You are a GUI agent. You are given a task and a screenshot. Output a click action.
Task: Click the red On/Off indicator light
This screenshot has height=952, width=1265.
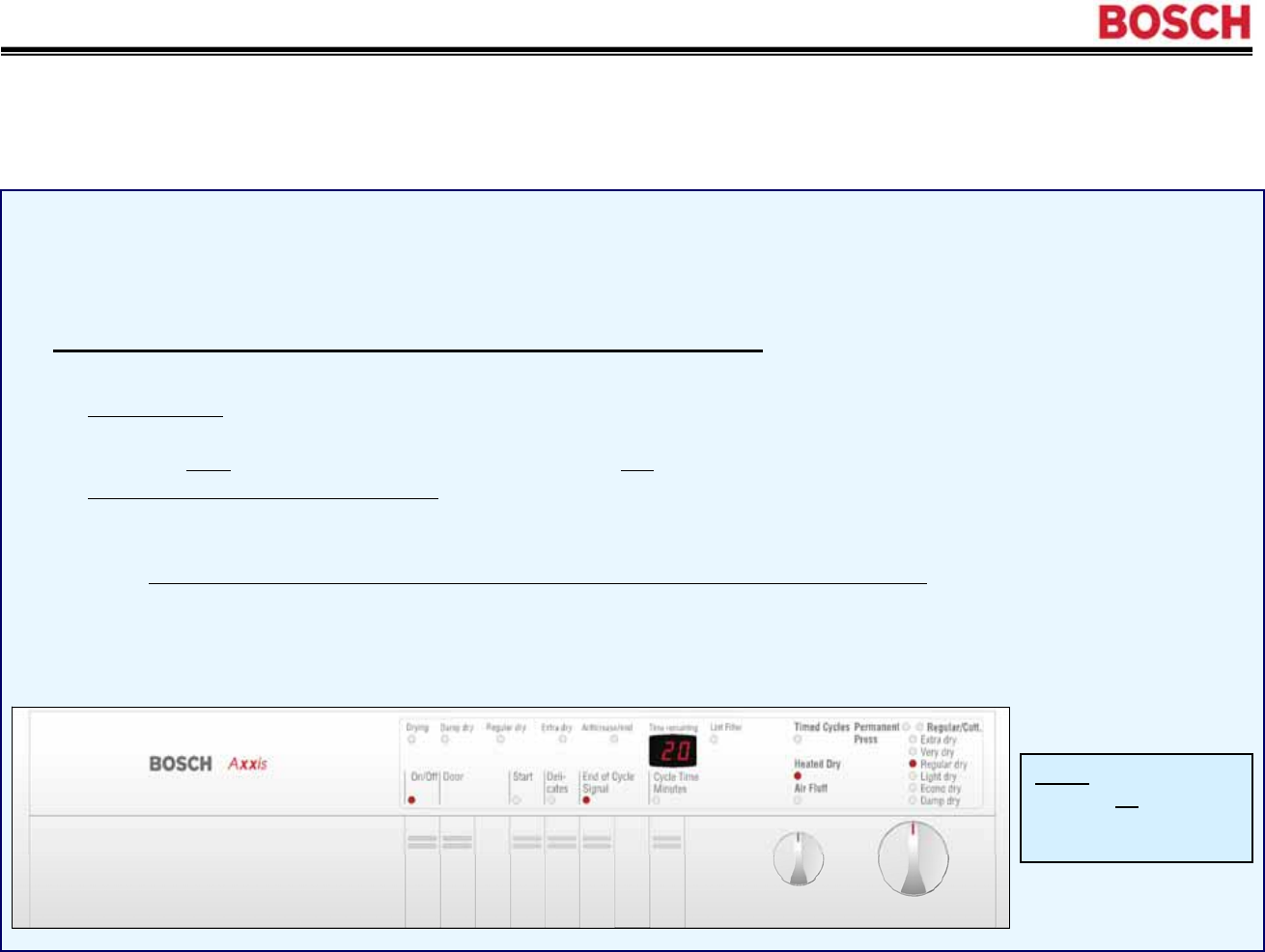point(412,800)
